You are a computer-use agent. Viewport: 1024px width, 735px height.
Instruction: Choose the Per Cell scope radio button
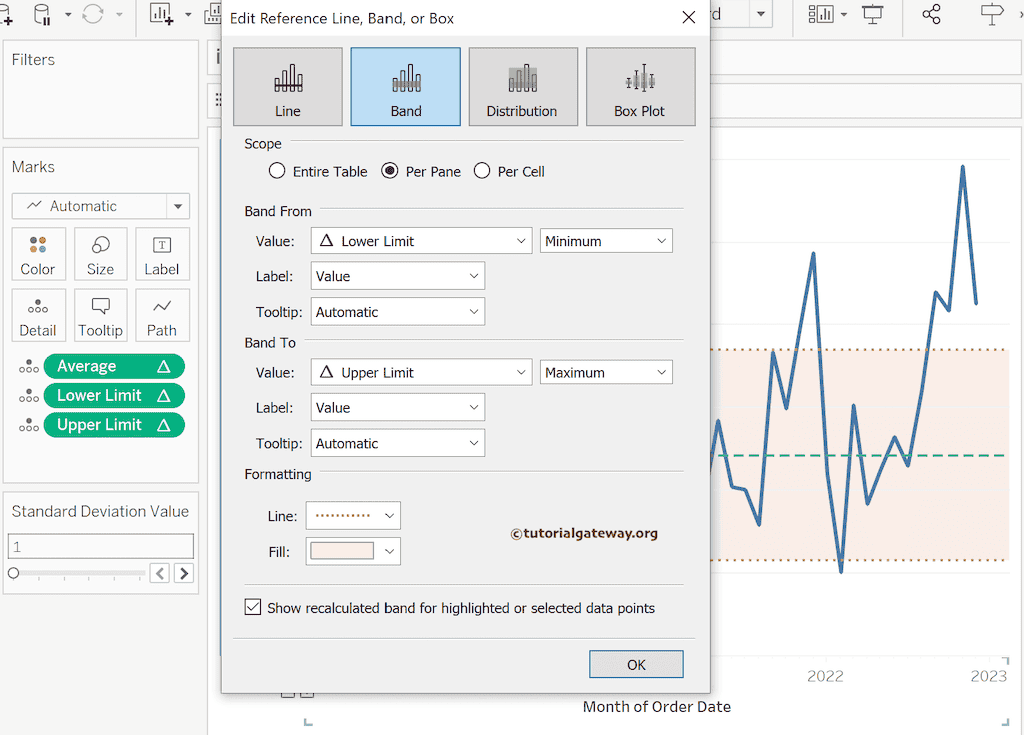point(482,171)
